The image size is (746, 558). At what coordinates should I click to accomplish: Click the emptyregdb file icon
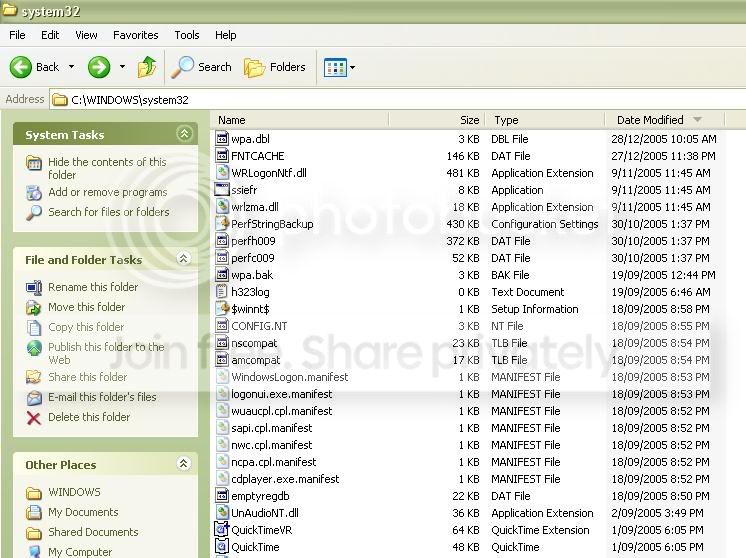[222, 496]
